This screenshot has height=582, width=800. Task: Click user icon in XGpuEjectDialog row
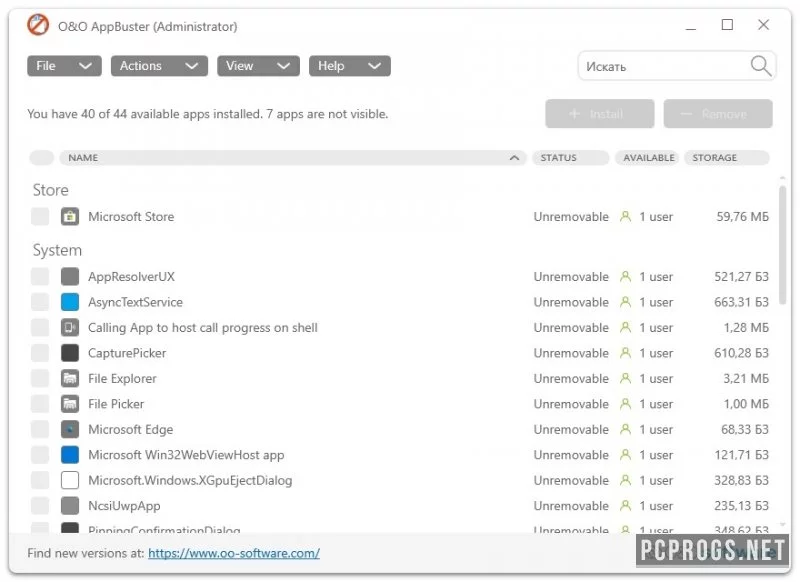(625, 480)
